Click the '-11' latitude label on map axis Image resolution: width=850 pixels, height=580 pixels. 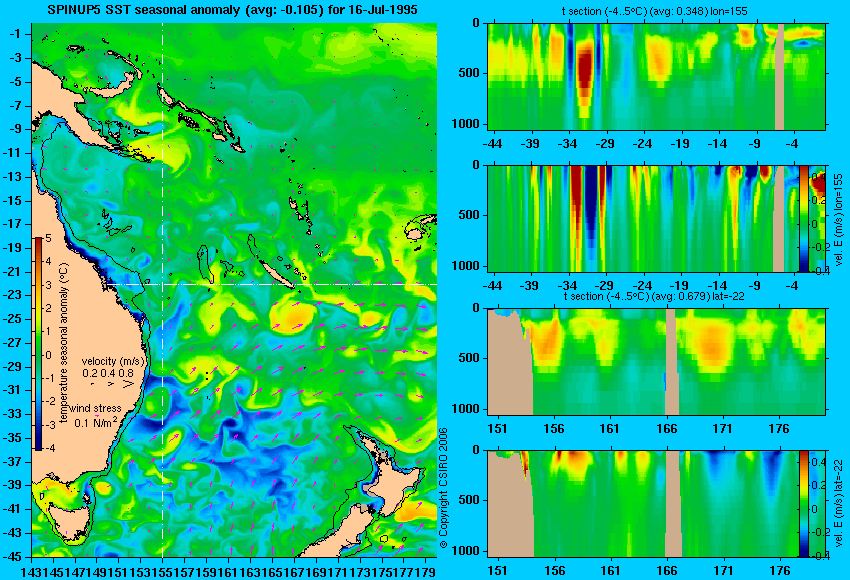(x=13, y=153)
